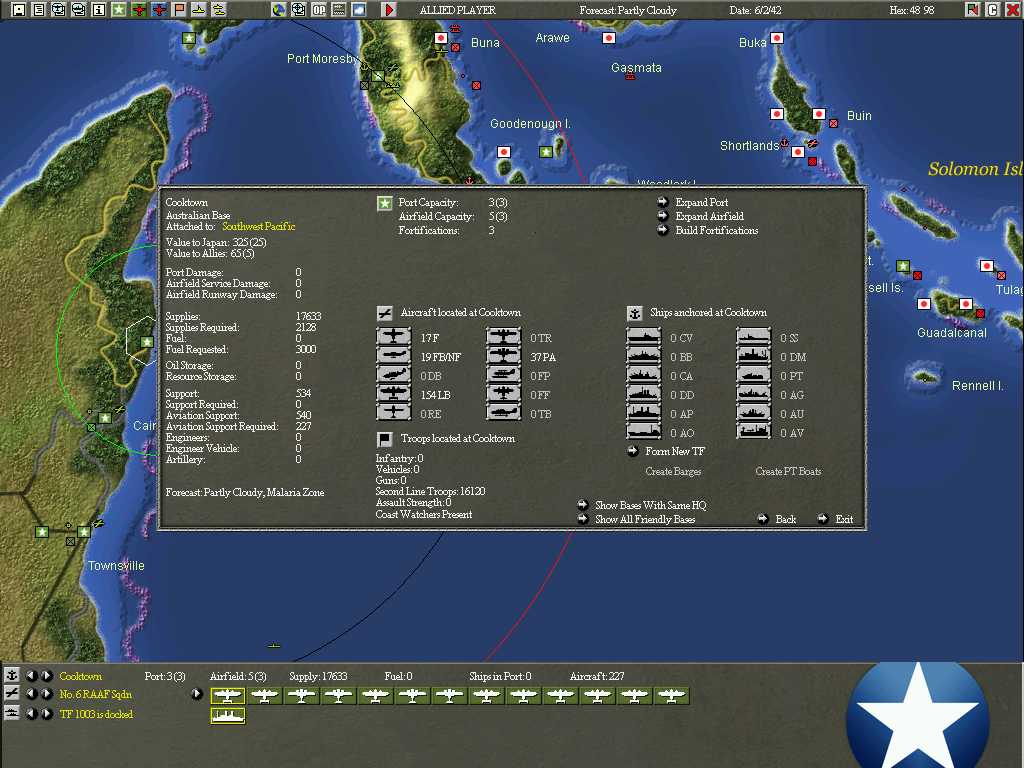Go to next base with right arrow beside Cooktown
1024x768 pixels.
(46, 675)
